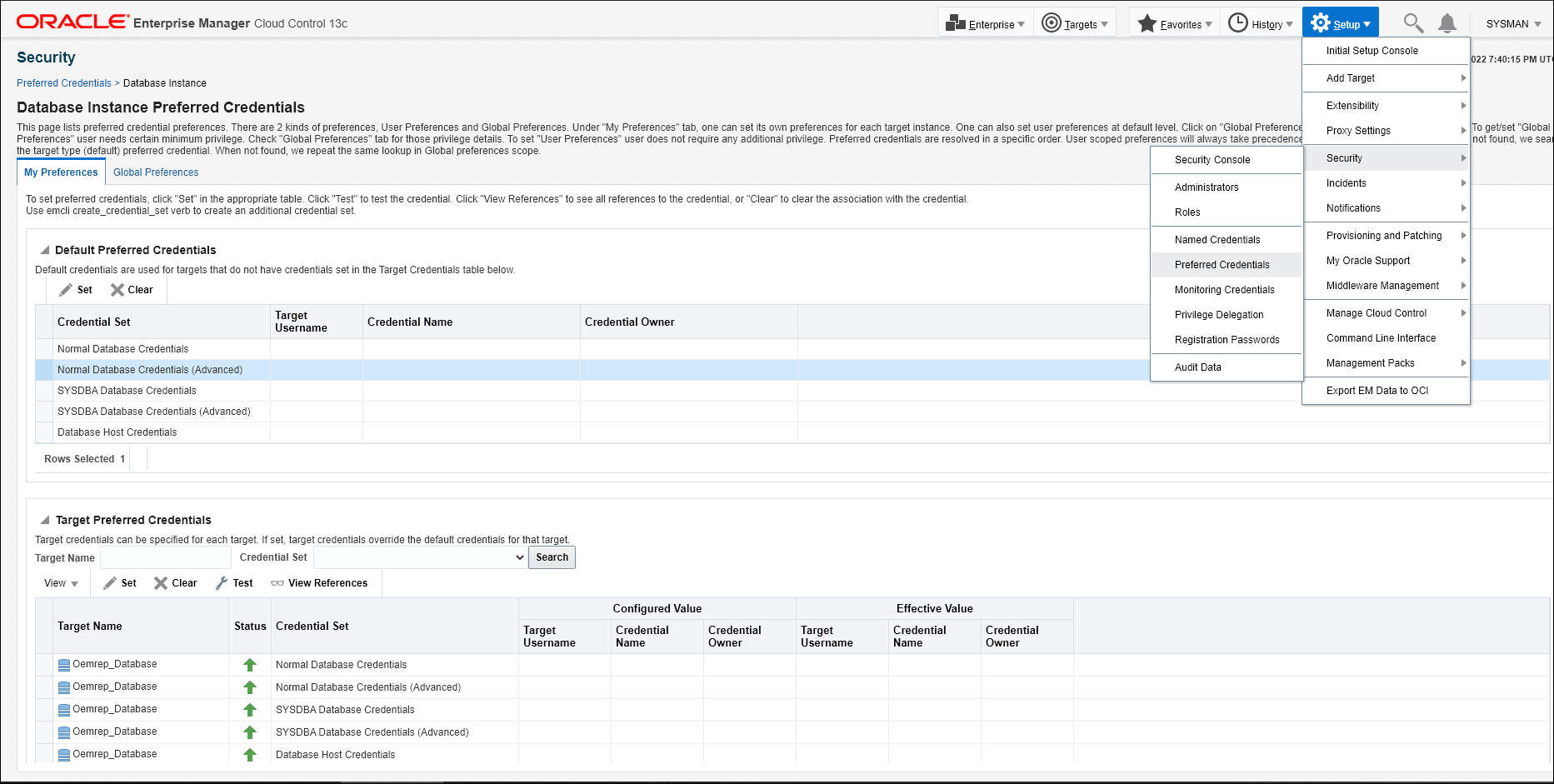Click the Test wrench icon in target toolbar
1554x784 pixels.
point(222,583)
